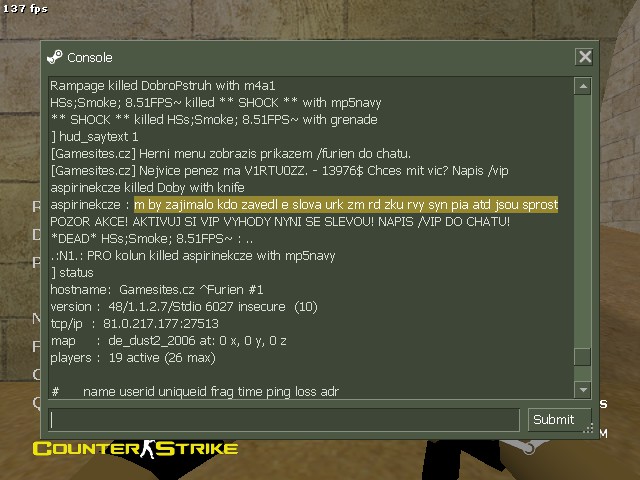This screenshot has width=640, height=480.
Task: Click the Console title text
Action: click(90, 58)
